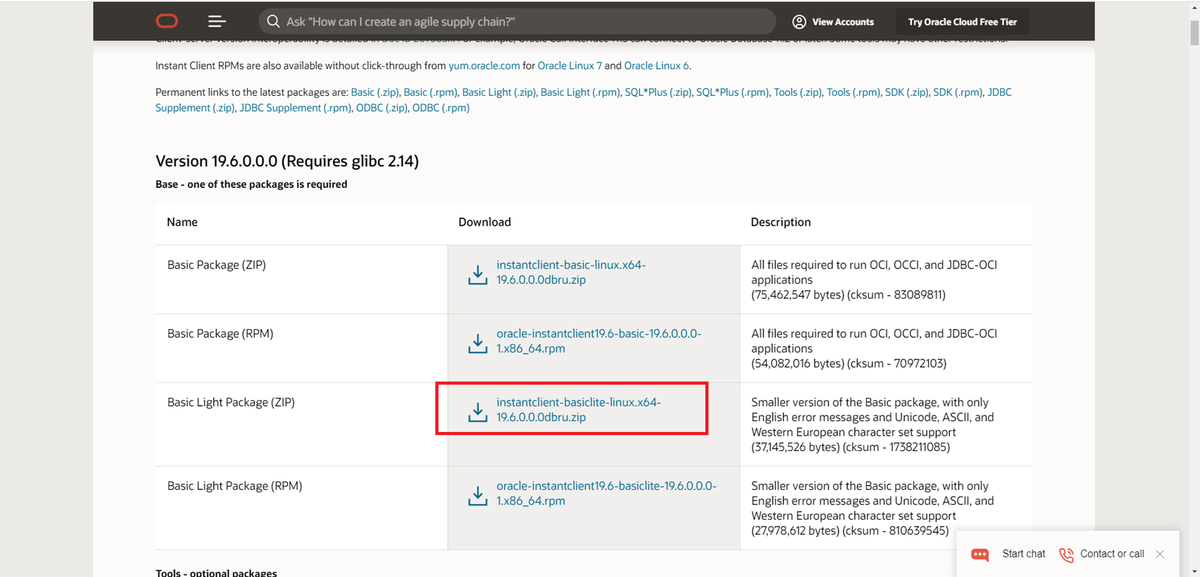The width and height of the screenshot is (1200, 577).
Task: Click description with cksum 810639545
Action: click(873, 508)
